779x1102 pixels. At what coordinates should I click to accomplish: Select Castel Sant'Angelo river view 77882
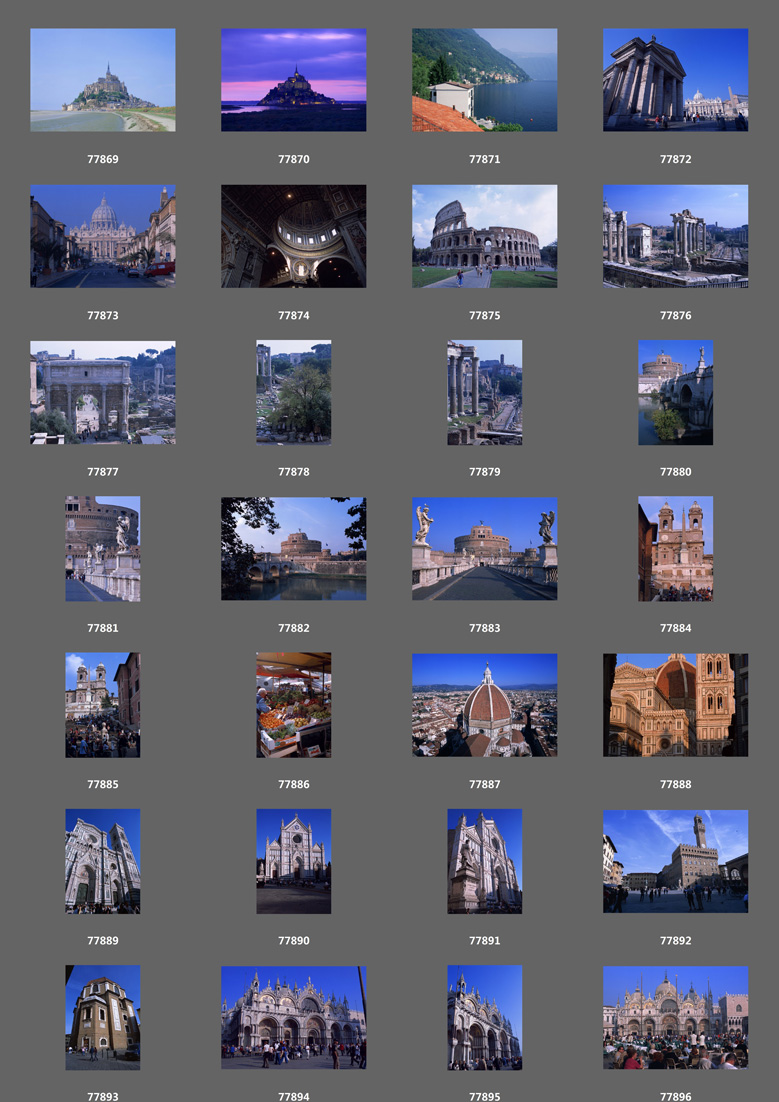click(294, 549)
